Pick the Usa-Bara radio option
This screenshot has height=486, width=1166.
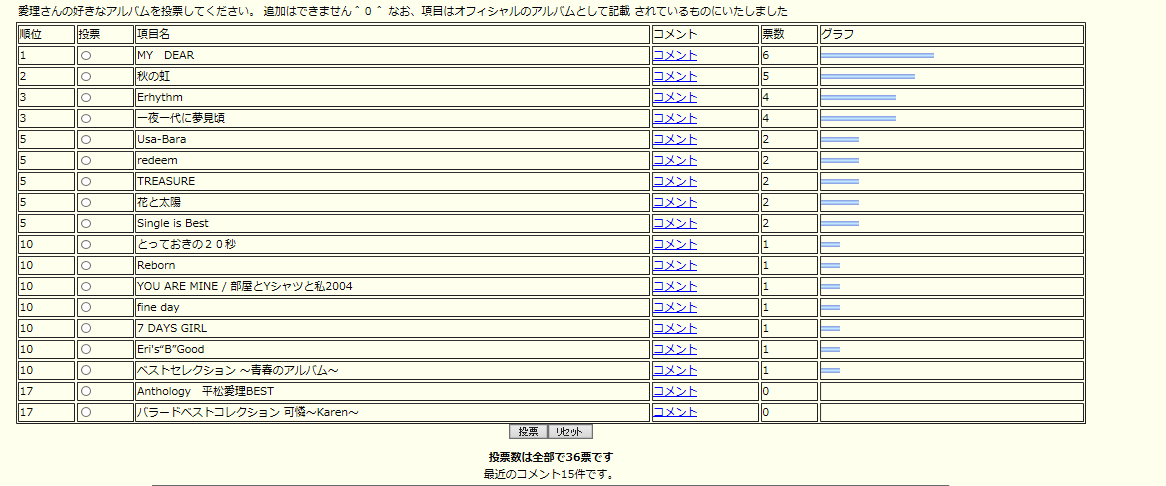coord(86,140)
